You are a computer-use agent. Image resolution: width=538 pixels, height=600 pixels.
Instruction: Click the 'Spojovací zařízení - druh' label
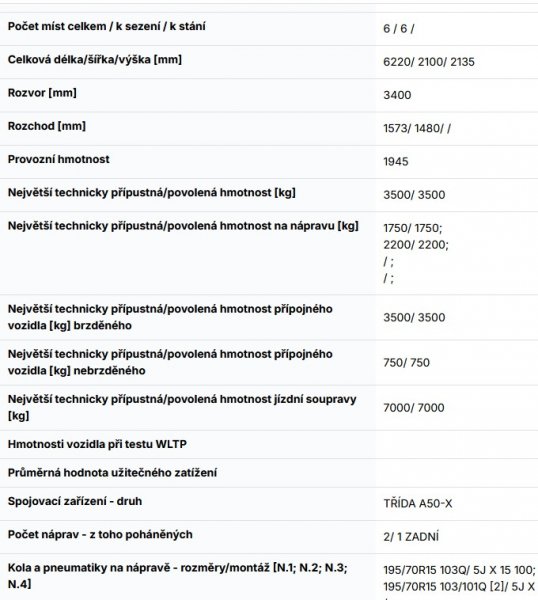pyautogui.click(x=75, y=501)
